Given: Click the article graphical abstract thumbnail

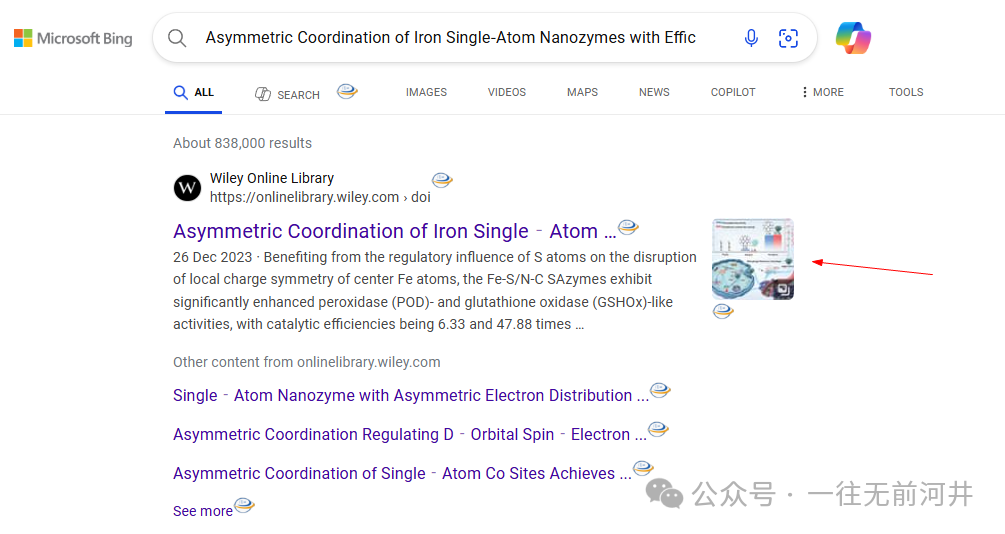Looking at the screenshot, I should (752, 259).
